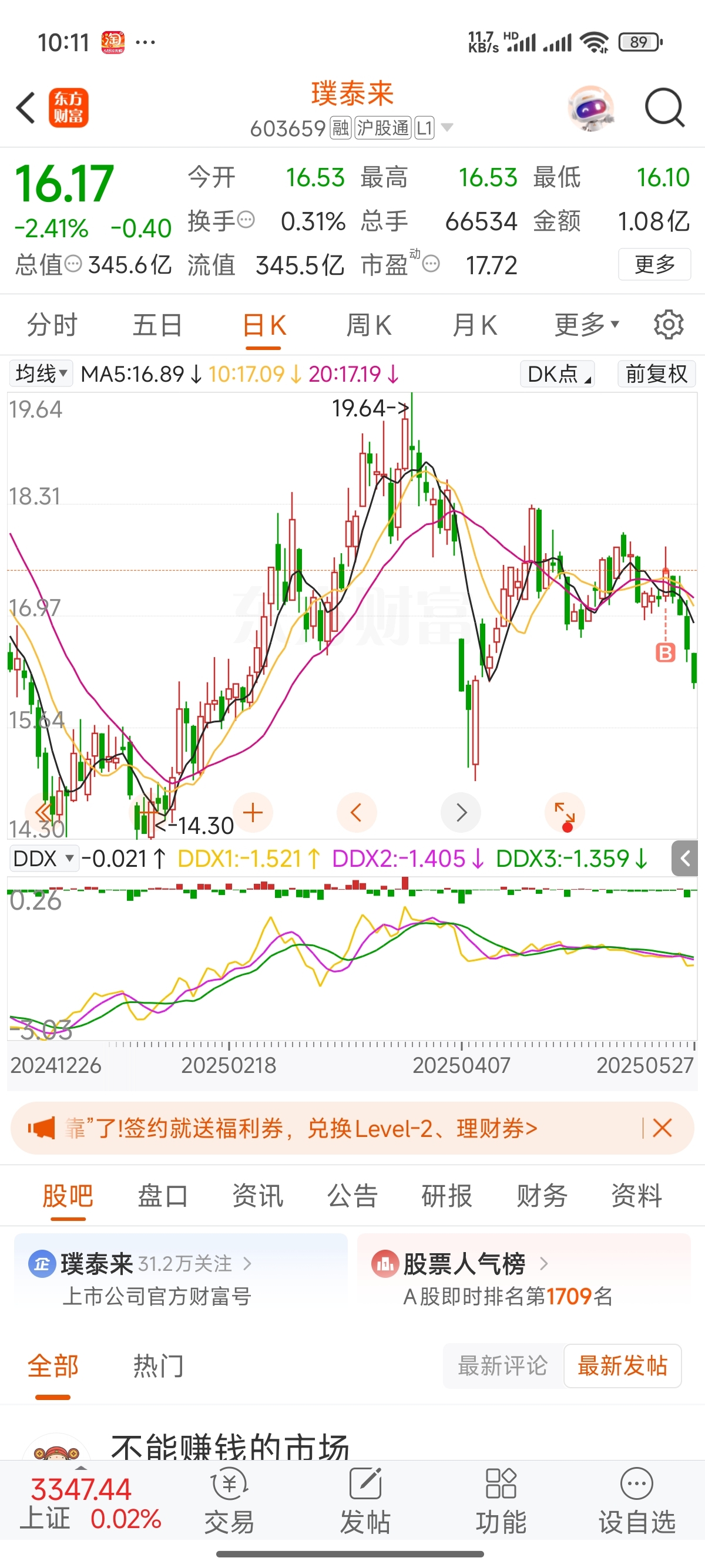Select 全部 posts filter
705x1568 pixels.
tap(53, 1367)
